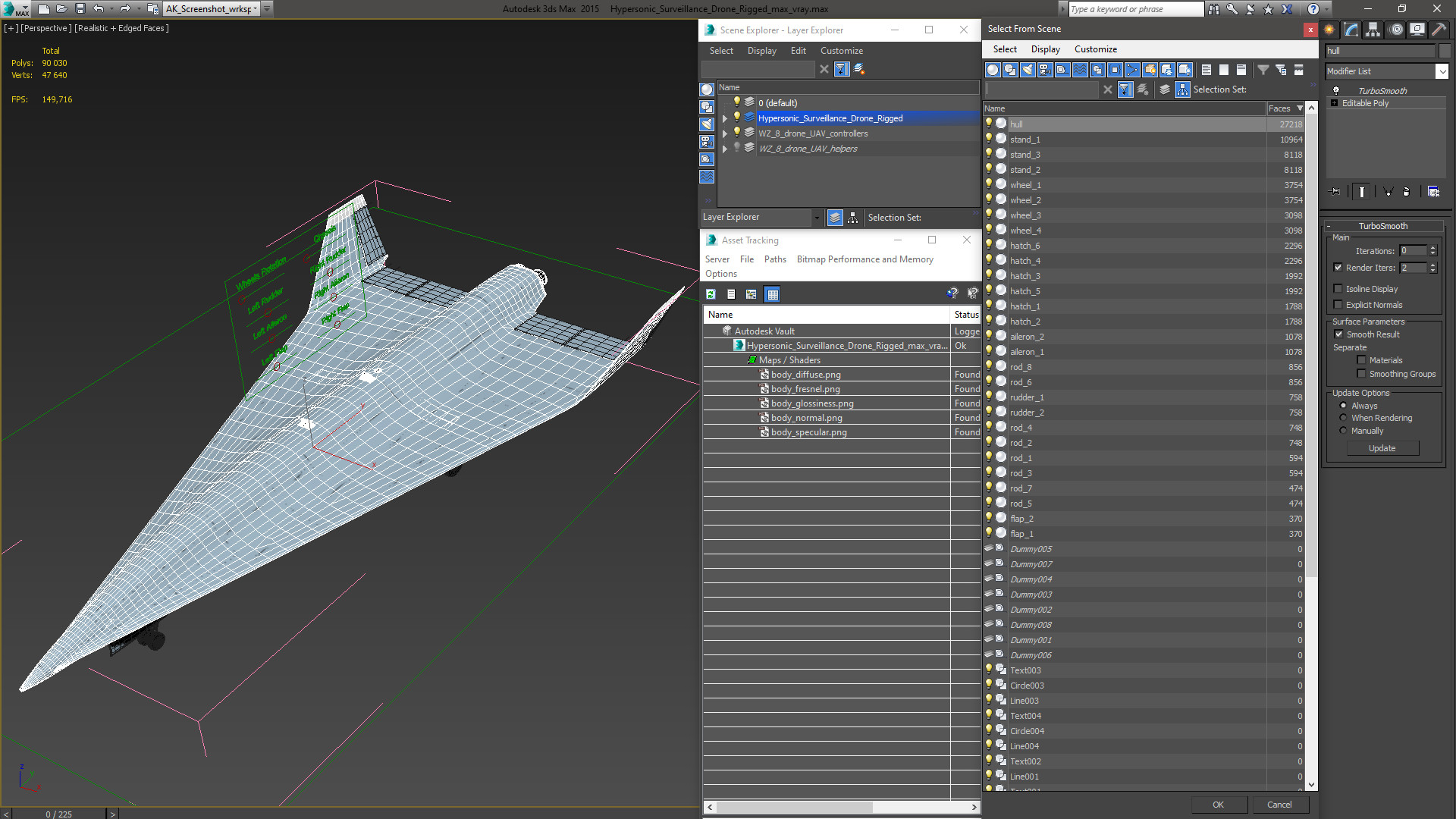Open Options menu in Asset Tracking
1456x819 pixels.
(x=720, y=274)
